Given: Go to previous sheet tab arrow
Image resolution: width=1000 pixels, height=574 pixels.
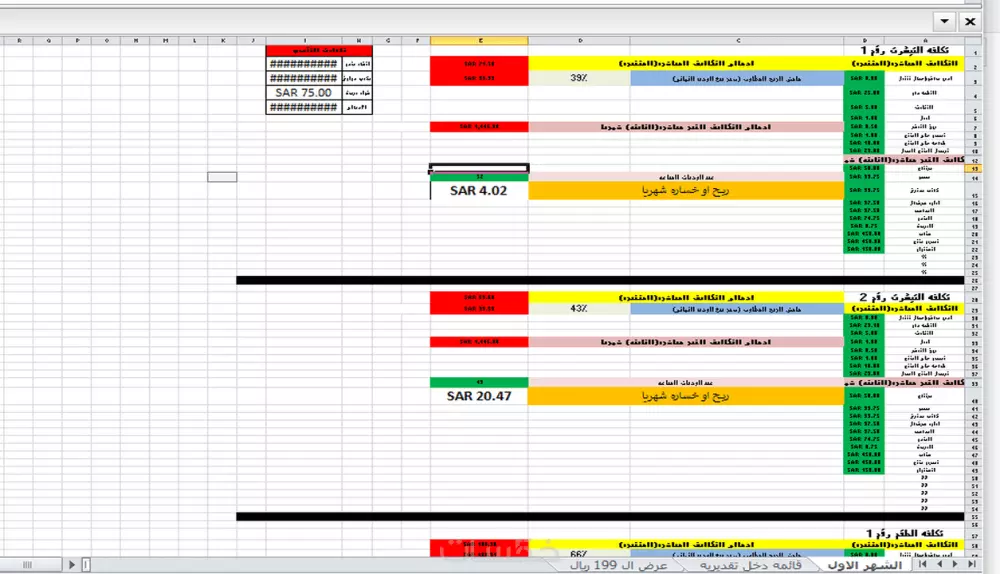Looking at the screenshot, I should pyautogui.click(x=939, y=564).
